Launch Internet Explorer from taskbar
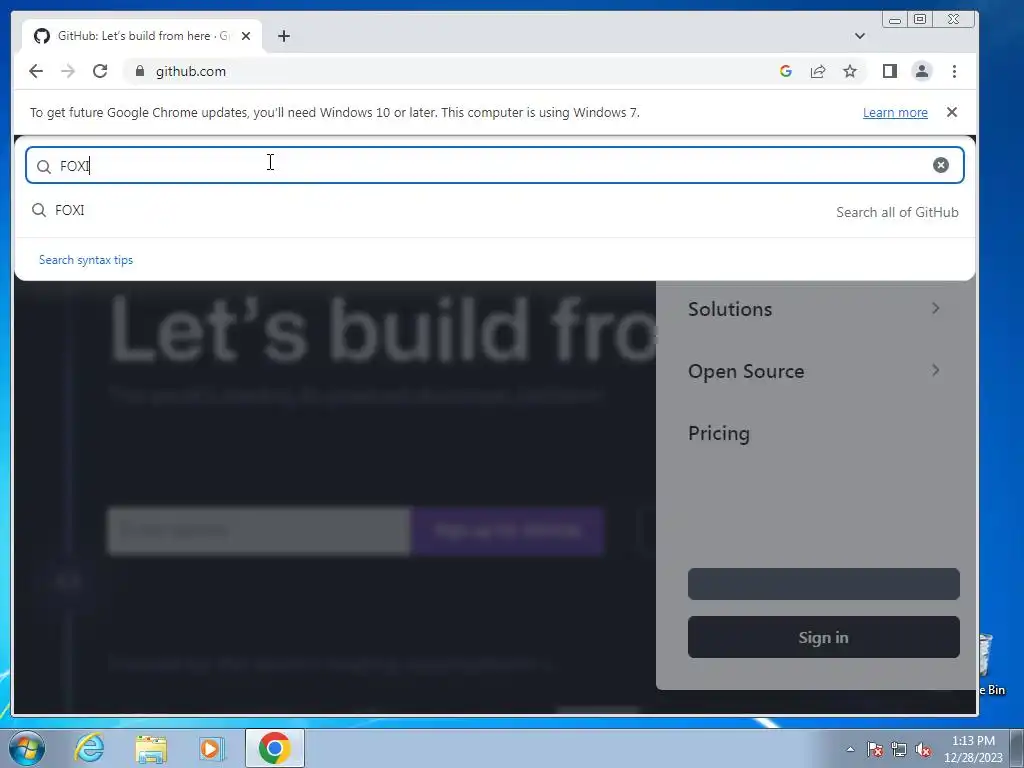Screen dimensions: 1024x768 tap(89, 748)
